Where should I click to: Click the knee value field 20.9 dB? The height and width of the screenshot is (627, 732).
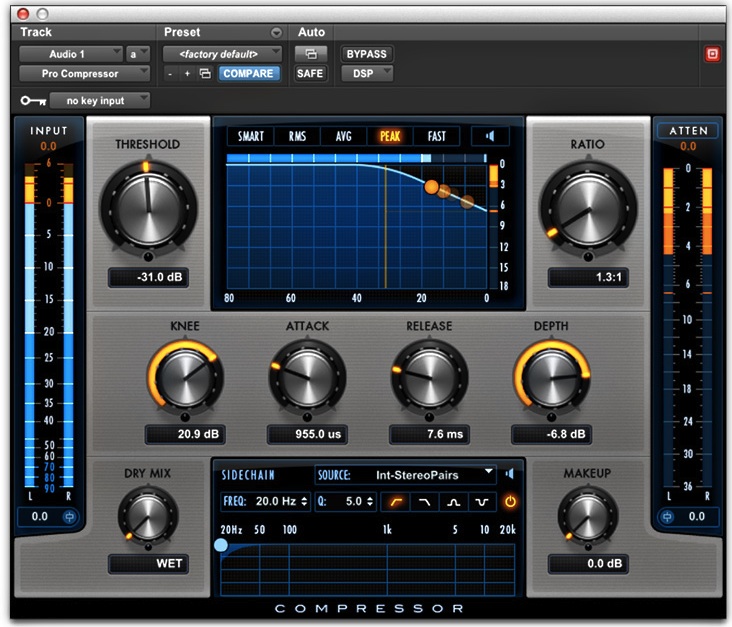pos(185,434)
